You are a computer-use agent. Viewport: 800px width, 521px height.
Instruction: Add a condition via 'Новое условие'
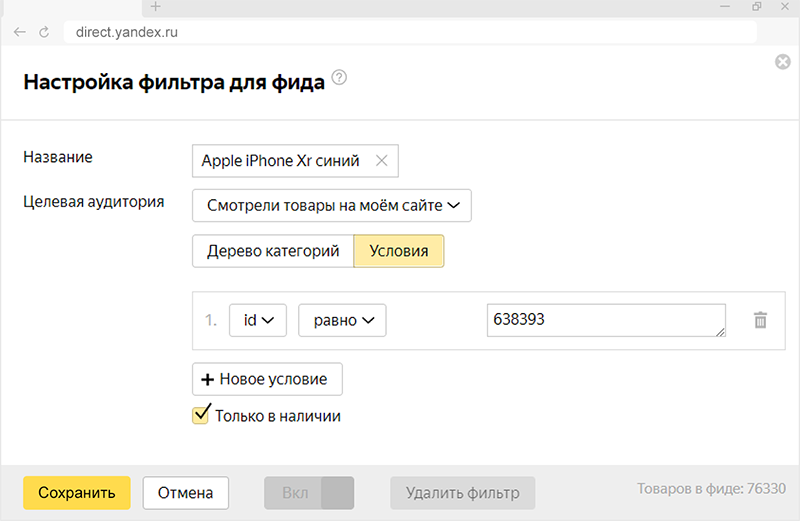(x=267, y=380)
